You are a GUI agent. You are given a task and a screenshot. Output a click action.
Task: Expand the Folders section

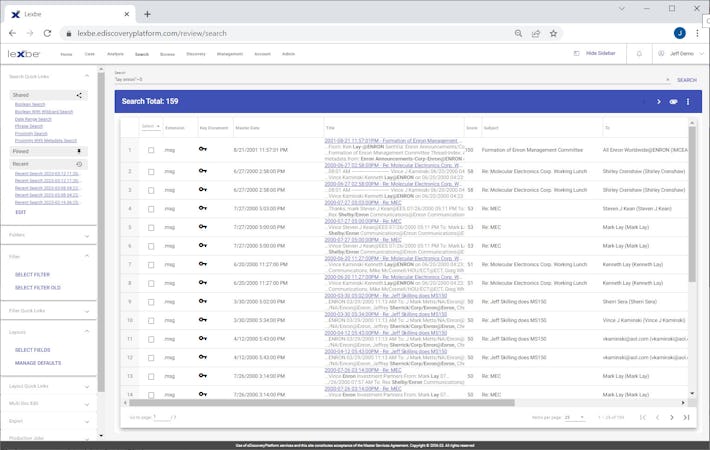[x=87, y=236]
